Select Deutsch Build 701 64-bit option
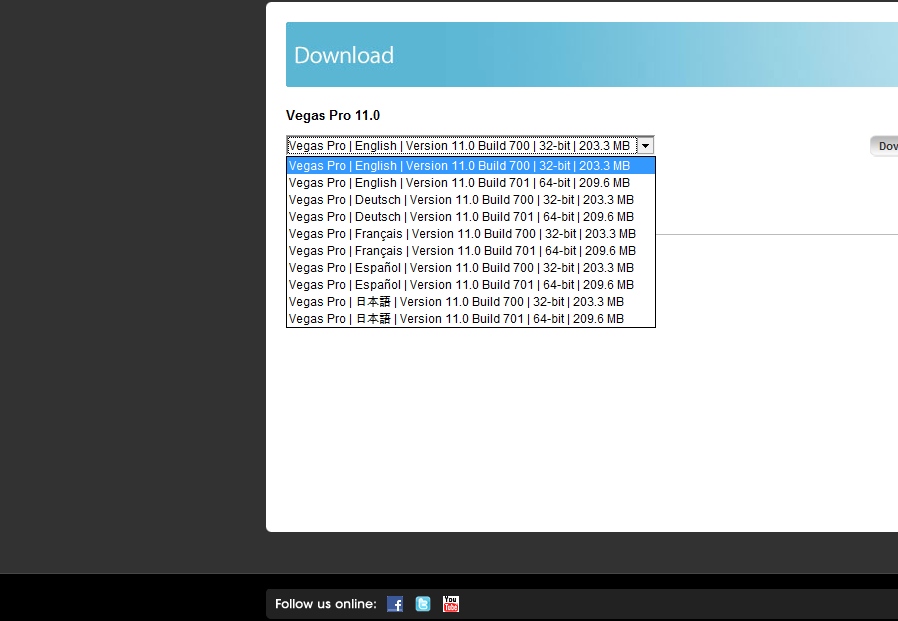The height and width of the screenshot is (621, 898). [471, 217]
